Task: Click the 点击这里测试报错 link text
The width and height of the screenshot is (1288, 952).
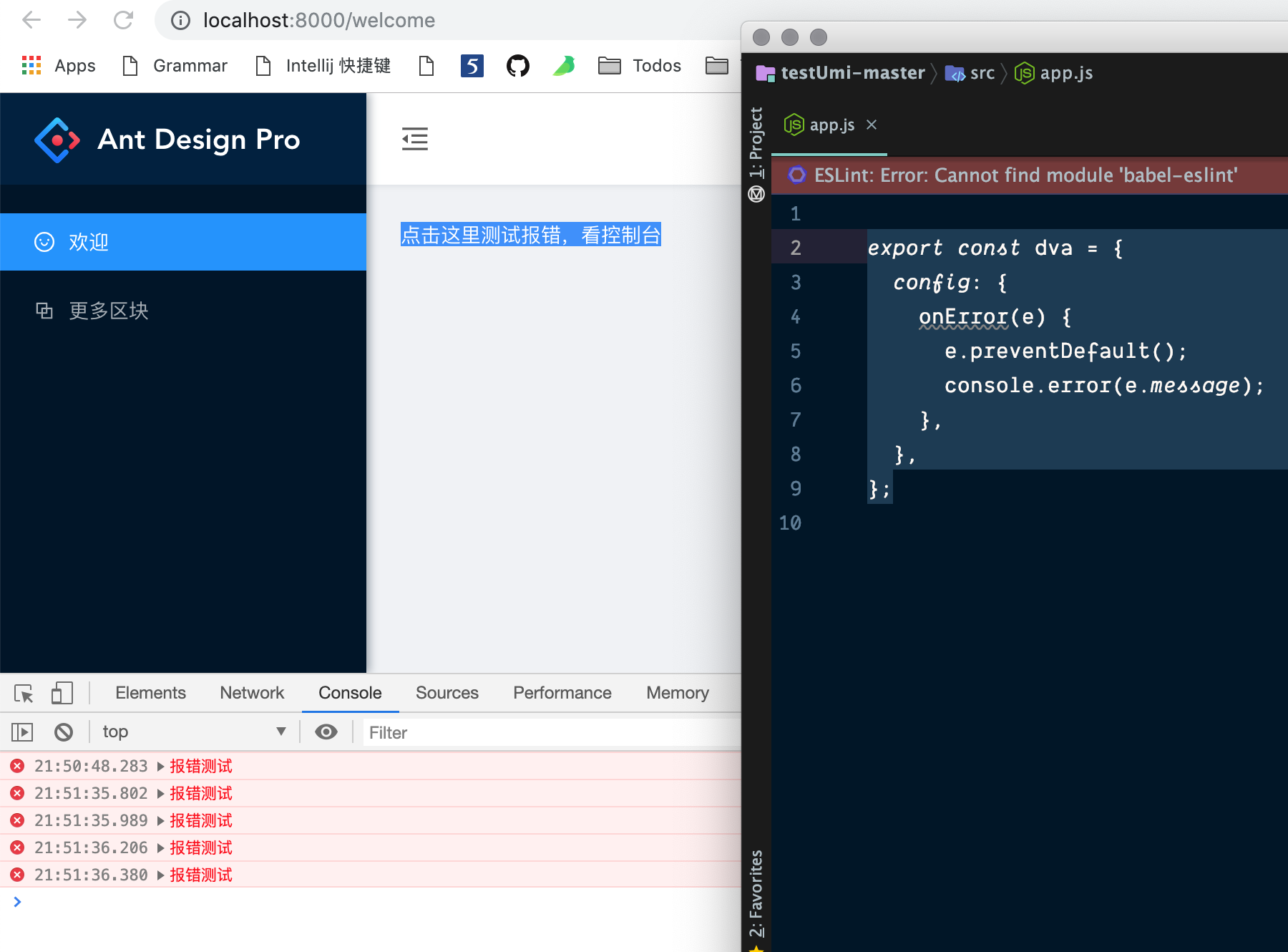Action: (x=531, y=235)
